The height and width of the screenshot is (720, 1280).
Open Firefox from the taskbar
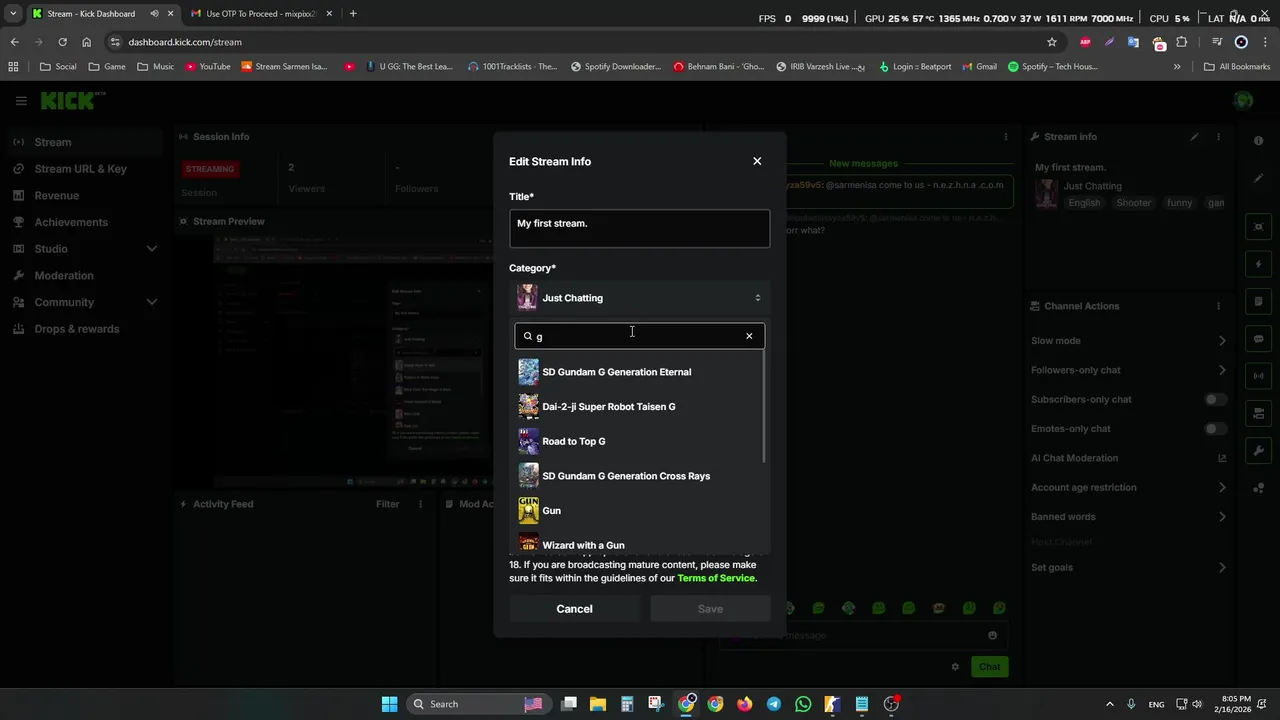point(744,704)
